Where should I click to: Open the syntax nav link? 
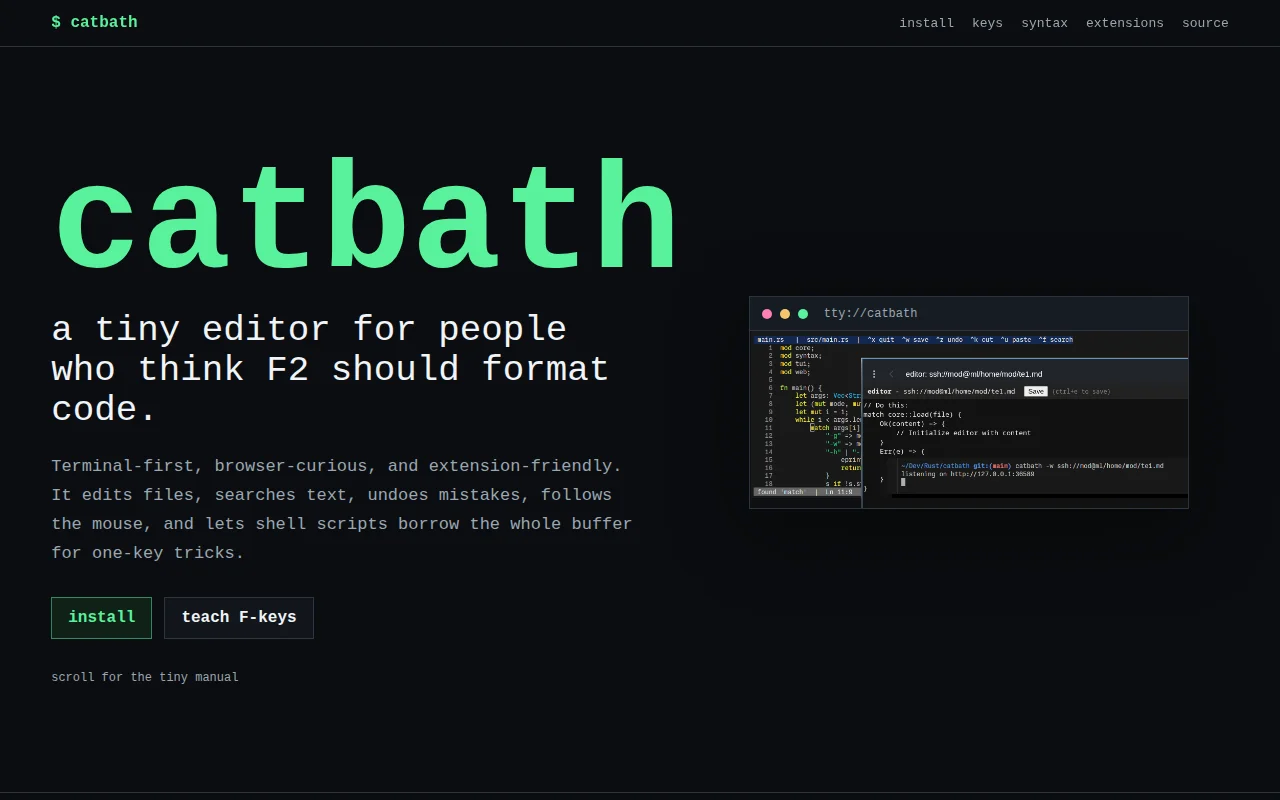coord(1044,23)
